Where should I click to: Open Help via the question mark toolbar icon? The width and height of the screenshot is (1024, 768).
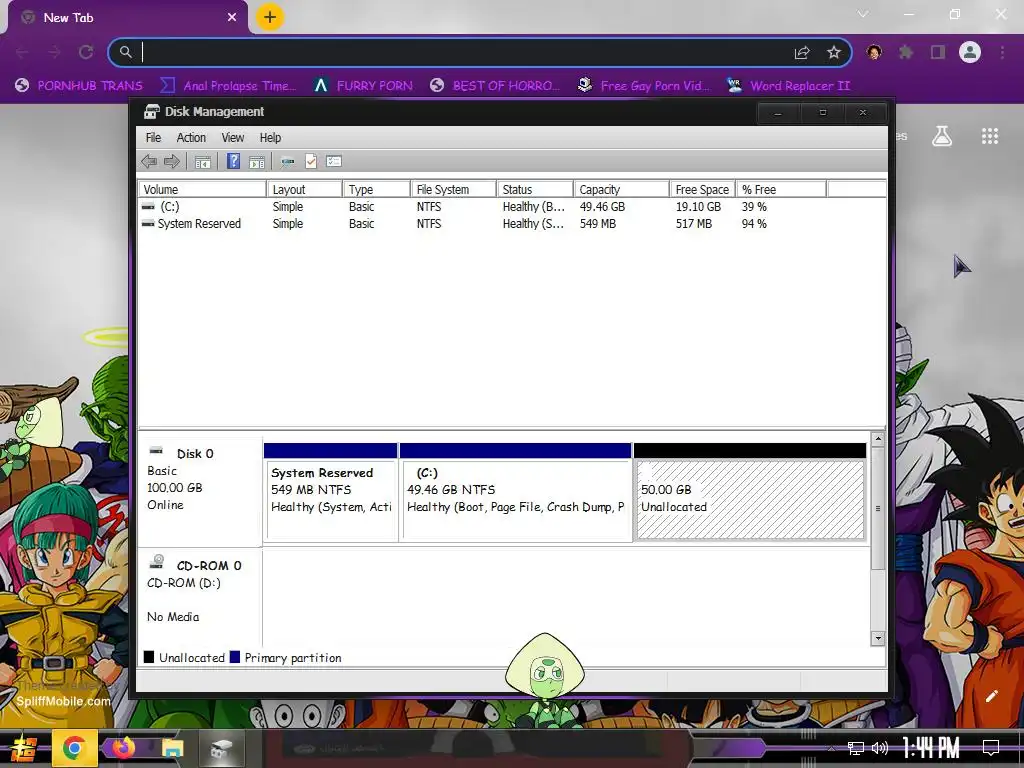(233, 161)
